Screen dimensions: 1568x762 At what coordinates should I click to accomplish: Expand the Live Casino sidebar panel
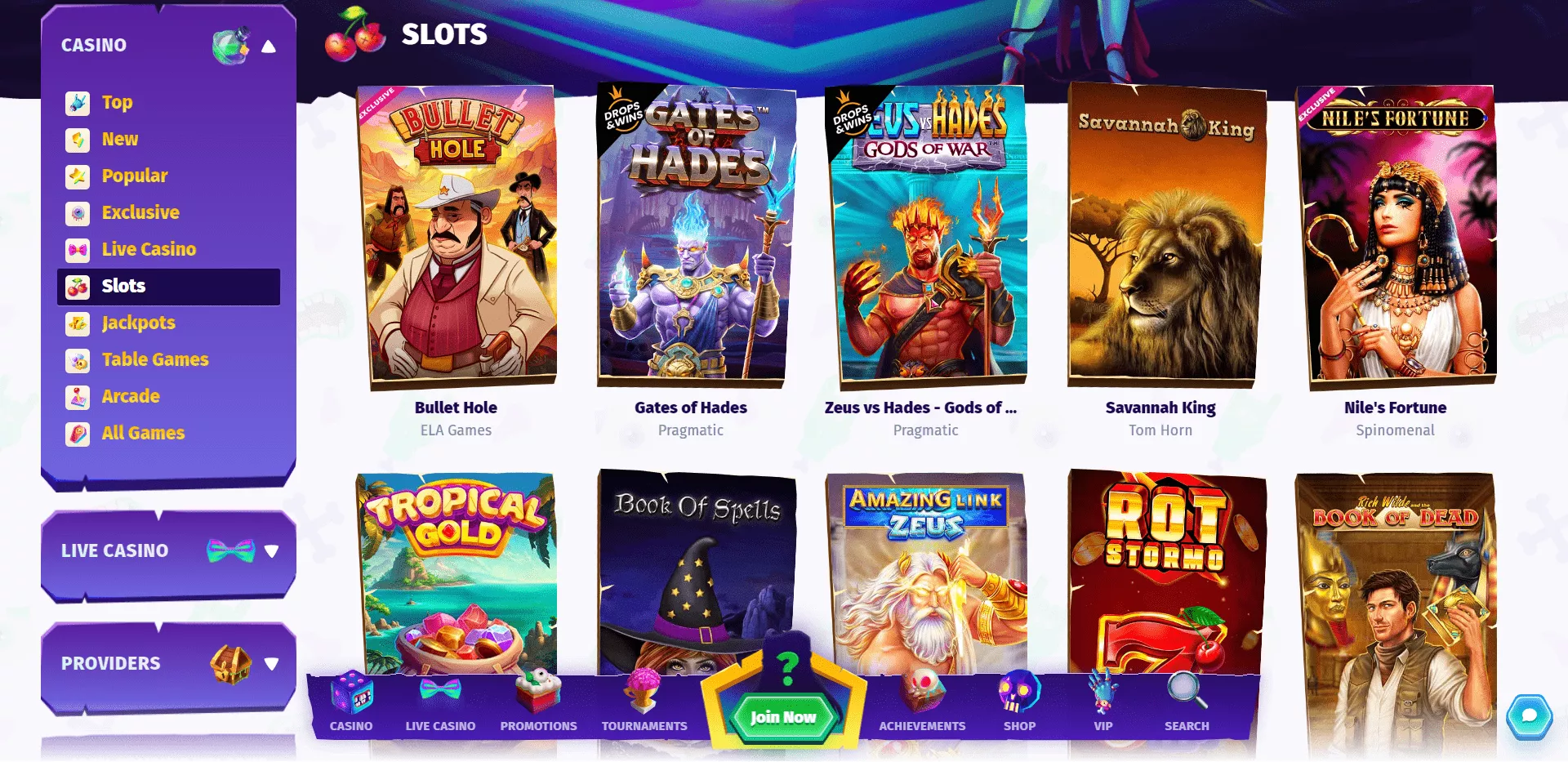tap(272, 551)
